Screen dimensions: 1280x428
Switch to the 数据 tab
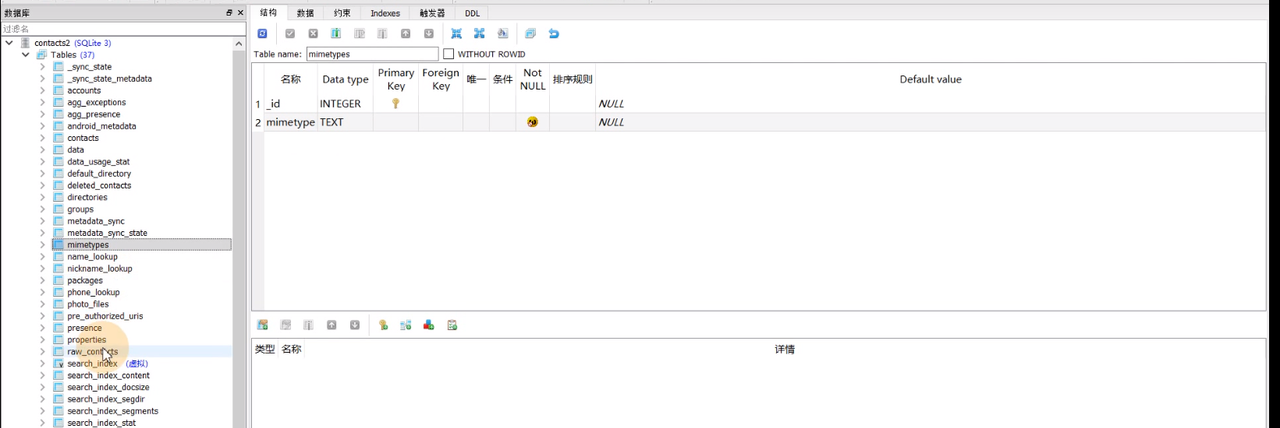click(x=305, y=13)
